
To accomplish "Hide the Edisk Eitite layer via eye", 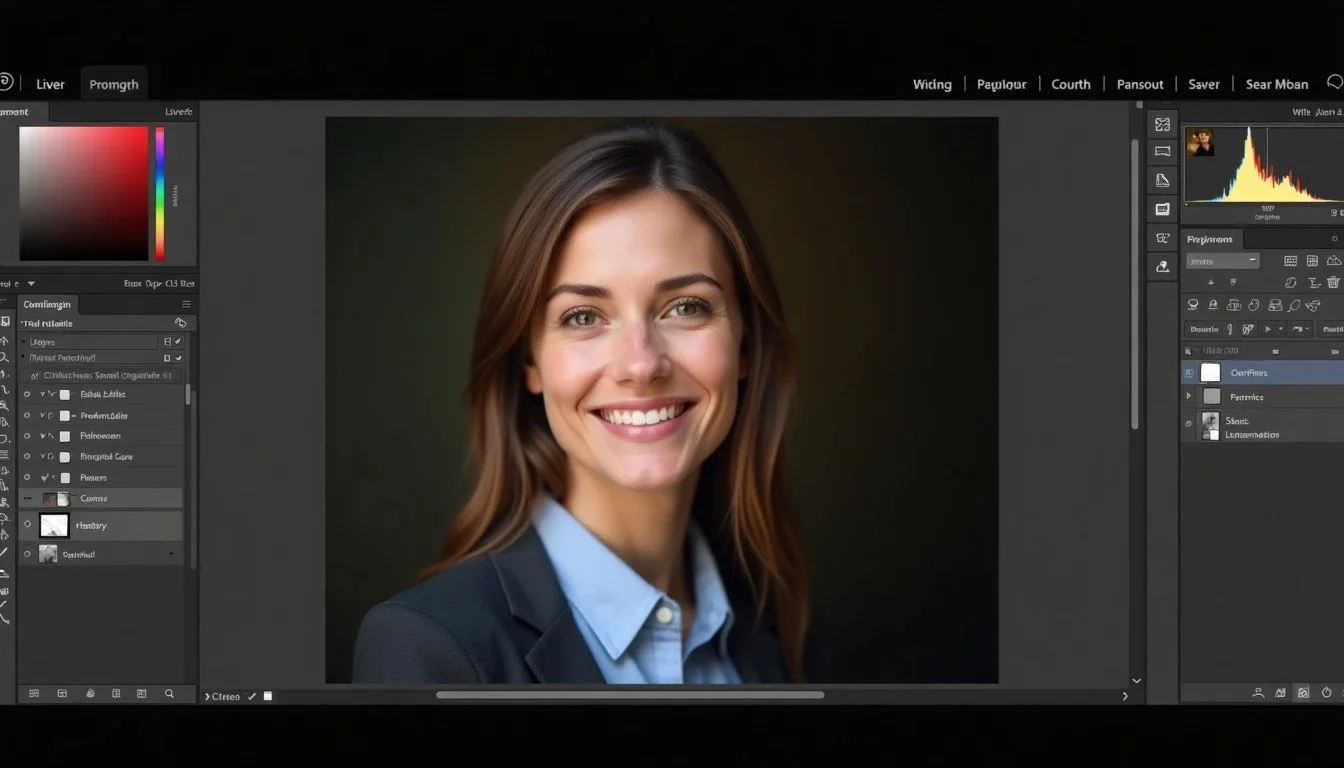I will 27,394.
